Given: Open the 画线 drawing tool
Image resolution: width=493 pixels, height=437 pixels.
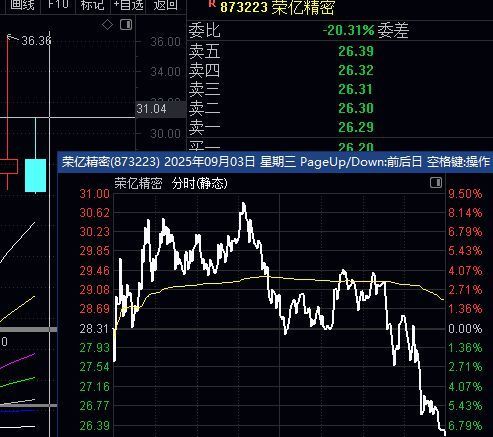Looking at the screenshot, I should tap(22, 5).
